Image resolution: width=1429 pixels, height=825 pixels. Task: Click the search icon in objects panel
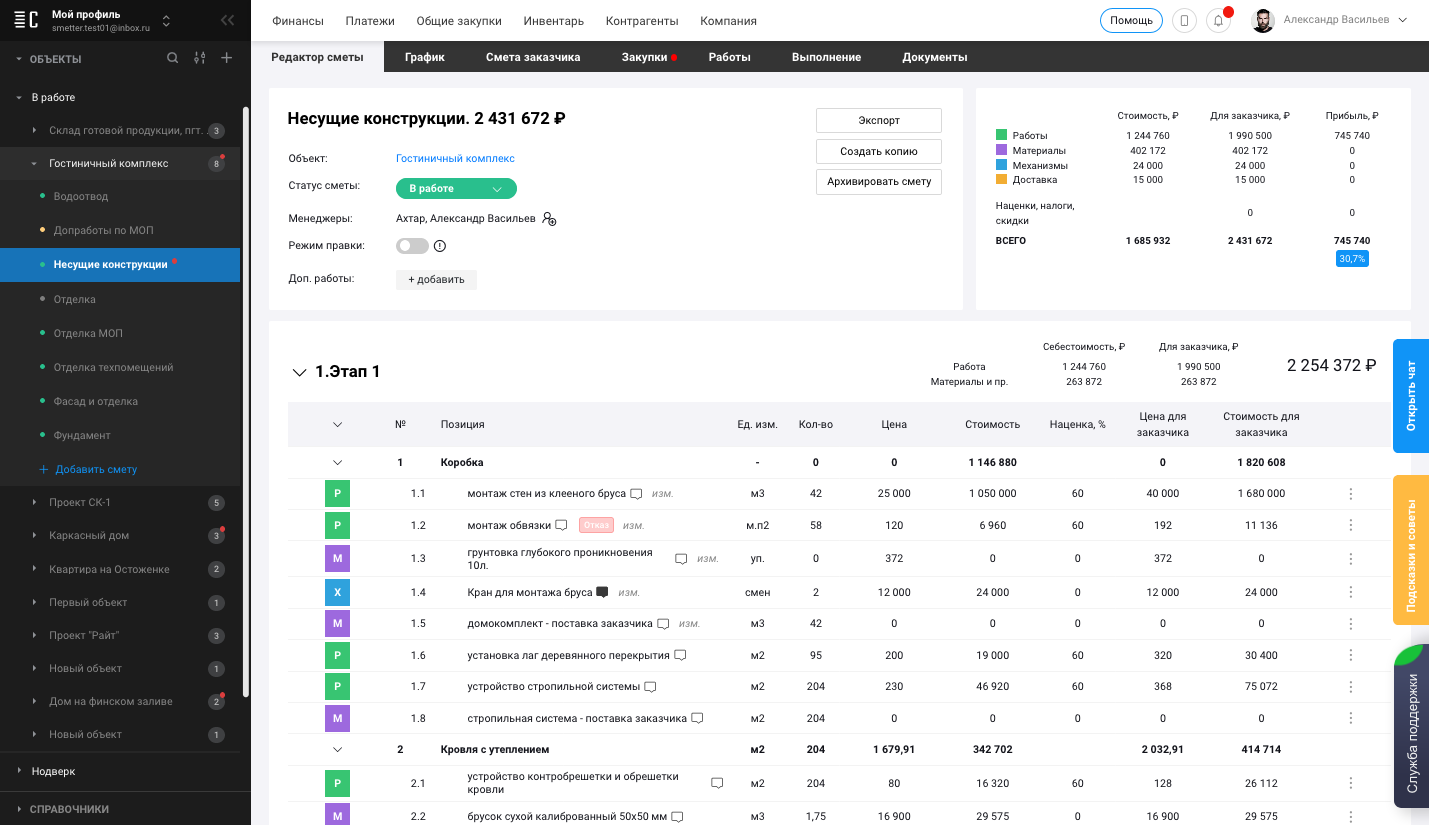pyautogui.click(x=173, y=58)
